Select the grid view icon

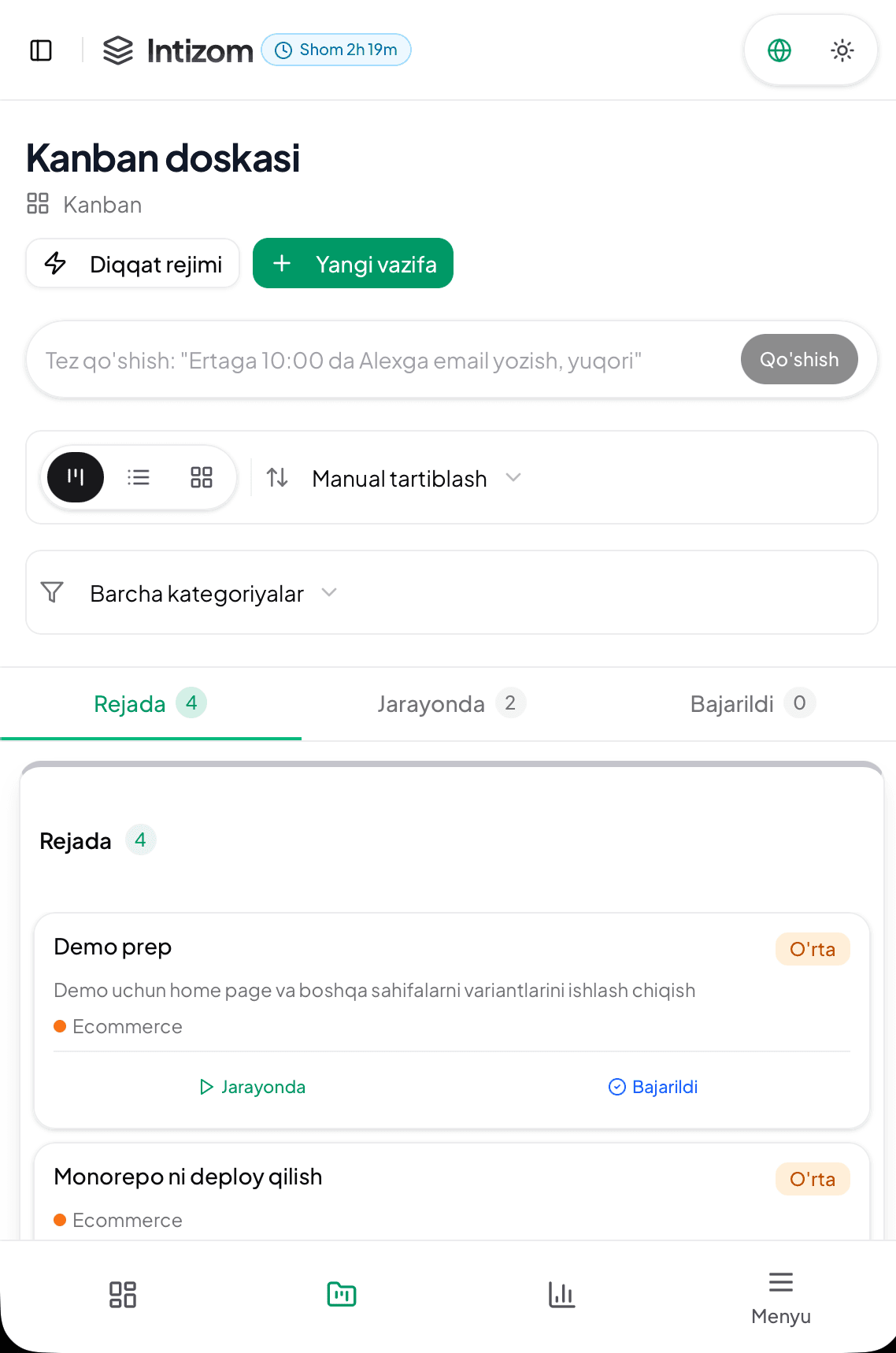point(201,477)
